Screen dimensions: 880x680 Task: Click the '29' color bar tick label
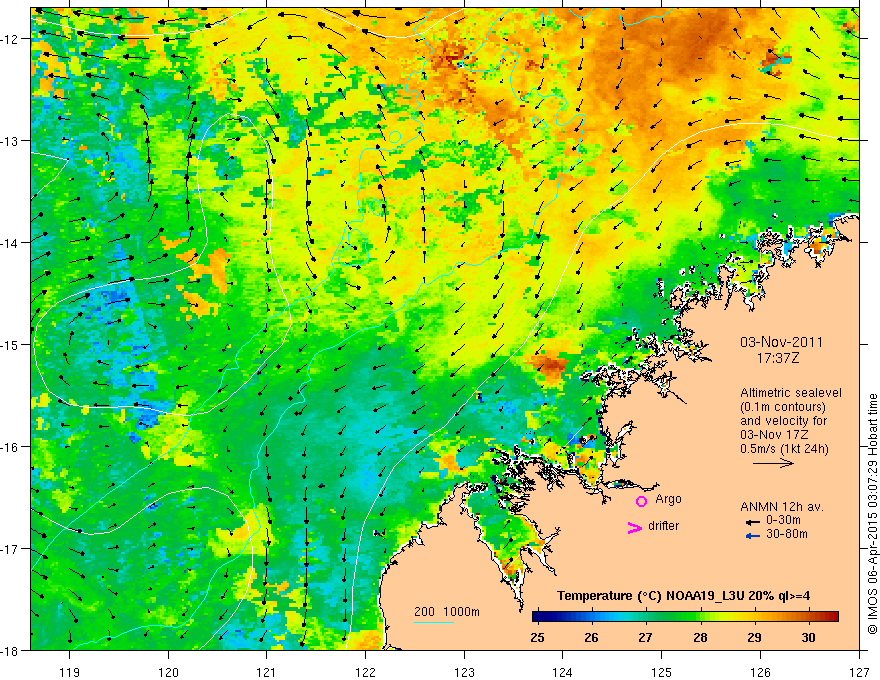tap(754, 638)
